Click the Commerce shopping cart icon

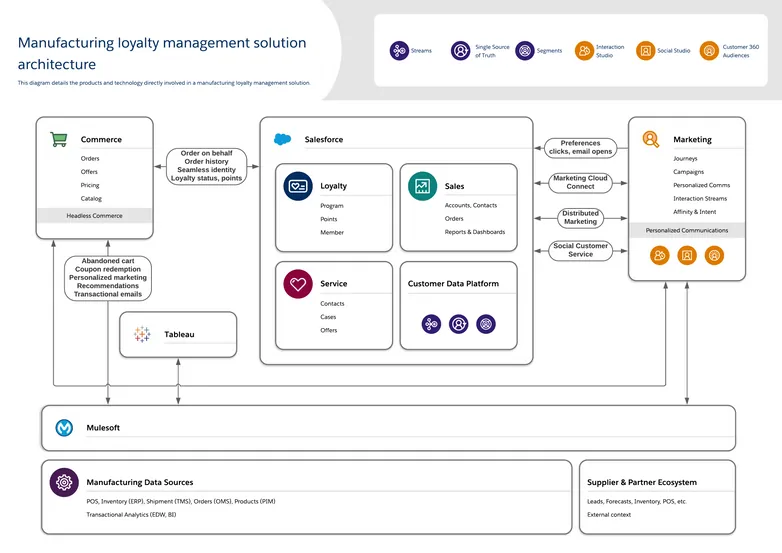(x=59, y=139)
